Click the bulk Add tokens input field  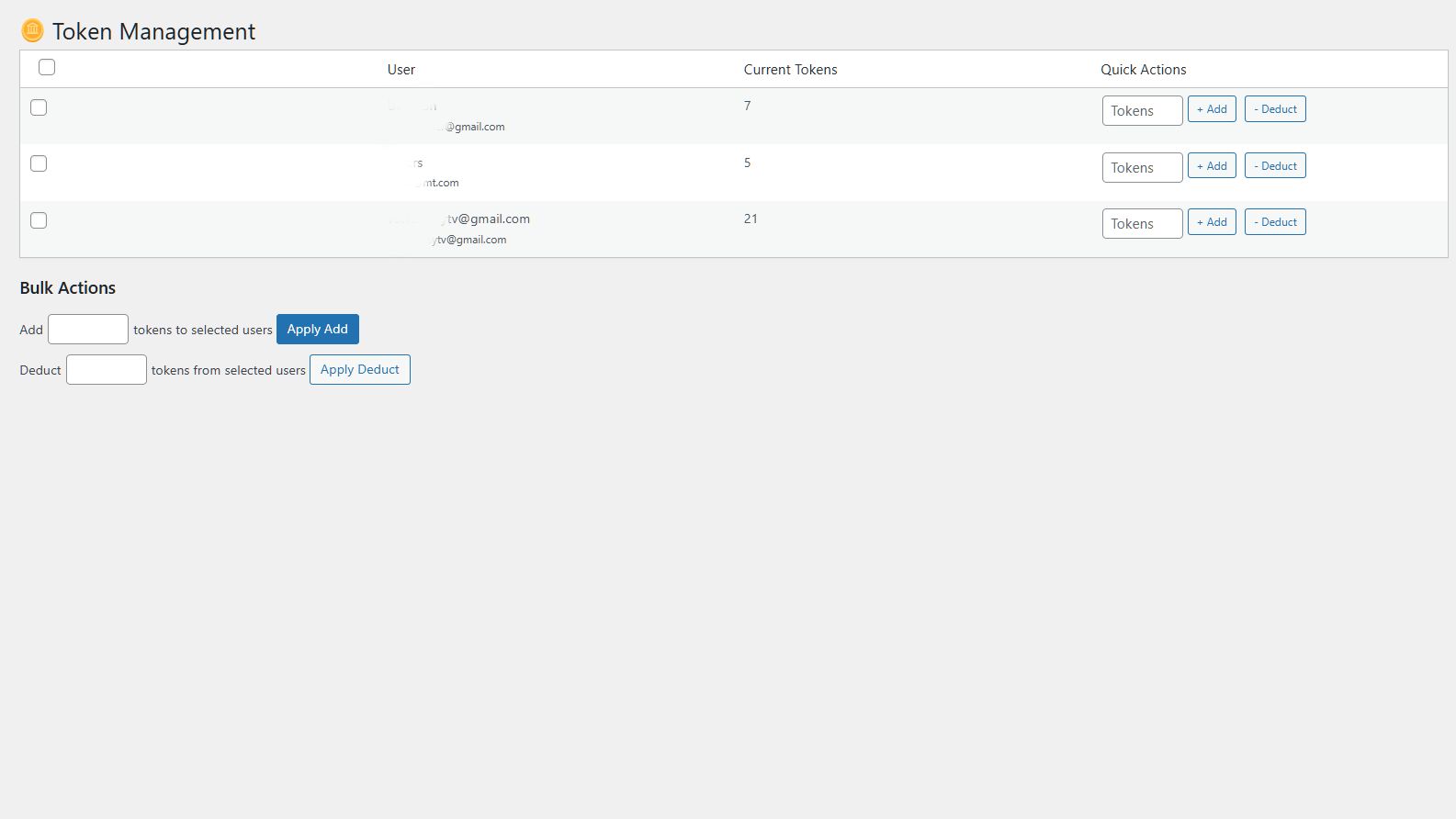pyautogui.click(x=88, y=330)
